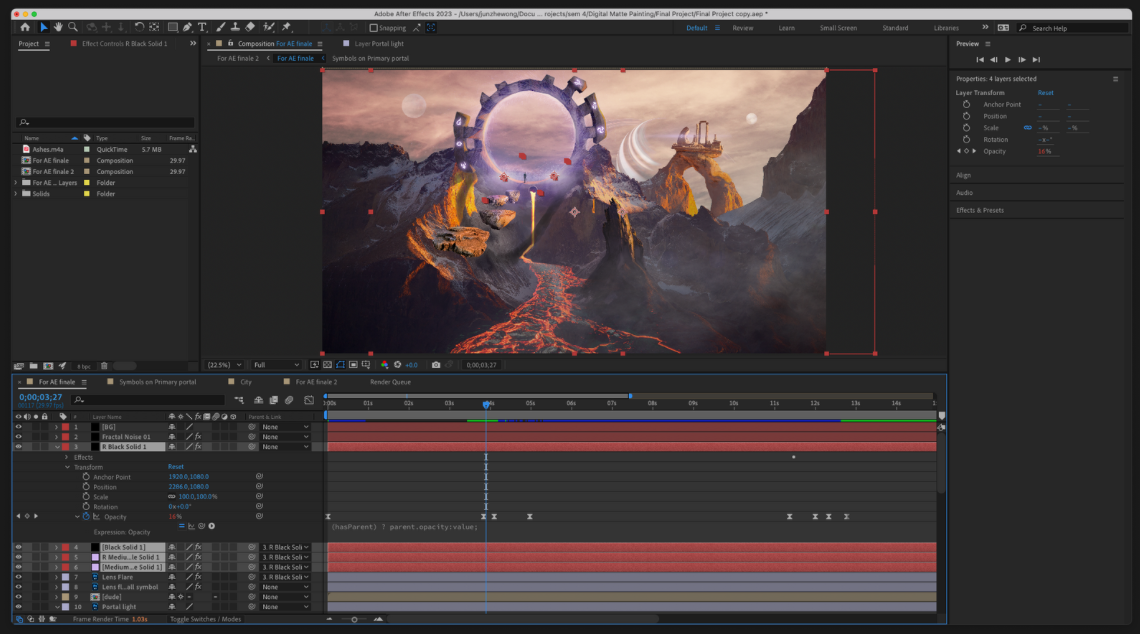The height and width of the screenshot is (634, 1140).
Task: Hide the [BG] layer with its eye
Action: 18,427
